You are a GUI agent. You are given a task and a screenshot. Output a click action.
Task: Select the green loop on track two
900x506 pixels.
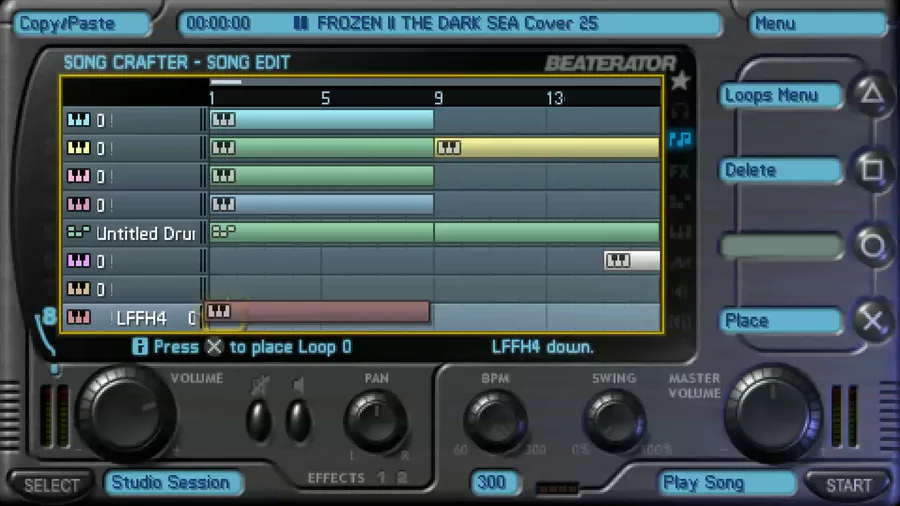(x=321, y=147)
